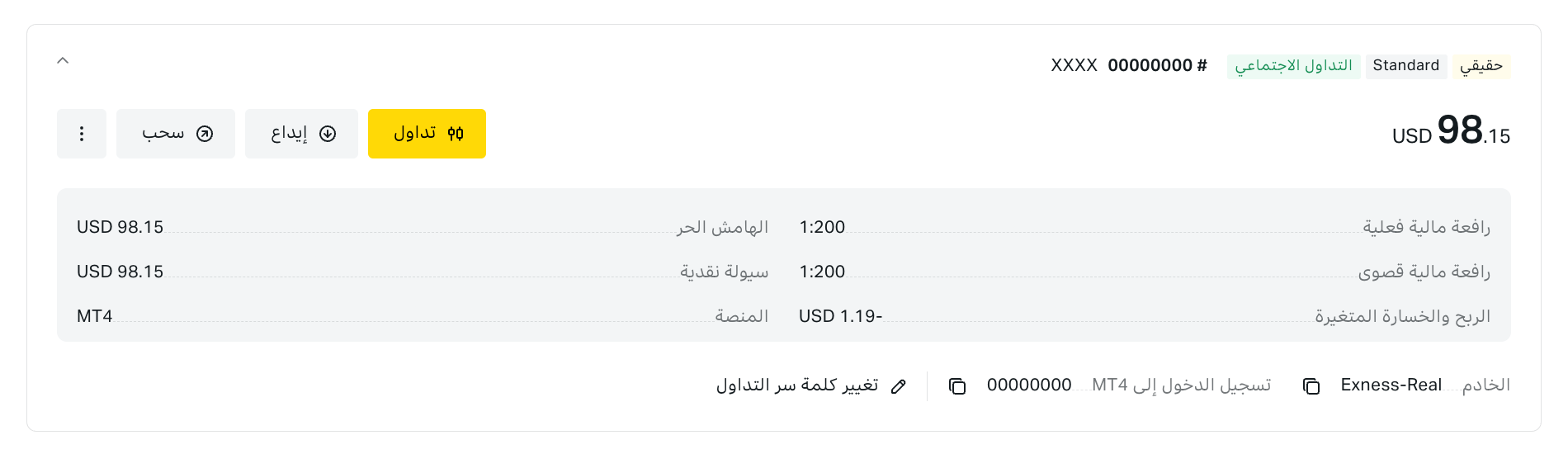Click the candlestick icon in trade button
Image resolution: width=1568 pixels, height=454 pixels.
coord(456,134)
